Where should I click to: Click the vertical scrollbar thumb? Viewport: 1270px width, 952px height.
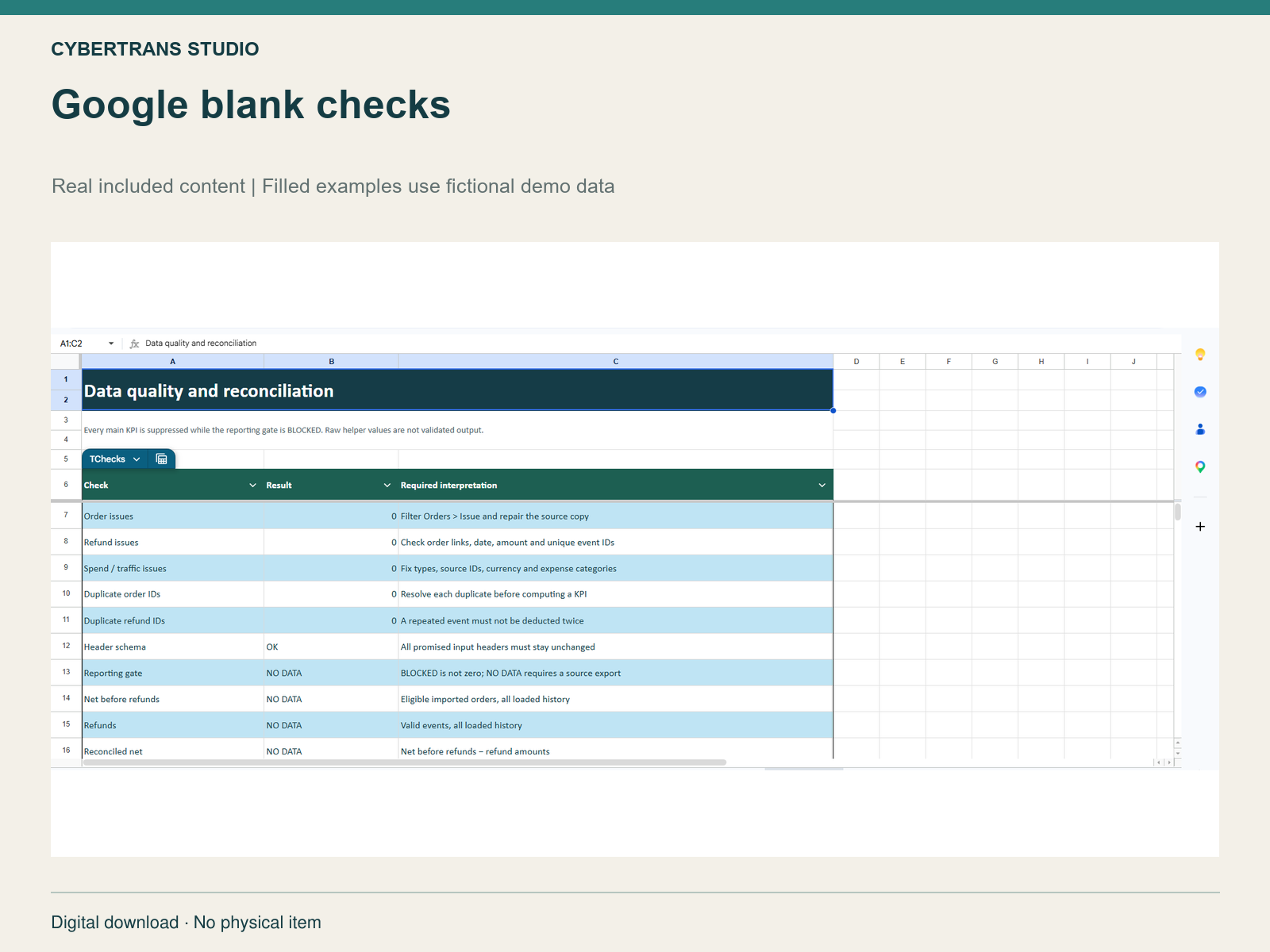click(x=1178, y=512)
